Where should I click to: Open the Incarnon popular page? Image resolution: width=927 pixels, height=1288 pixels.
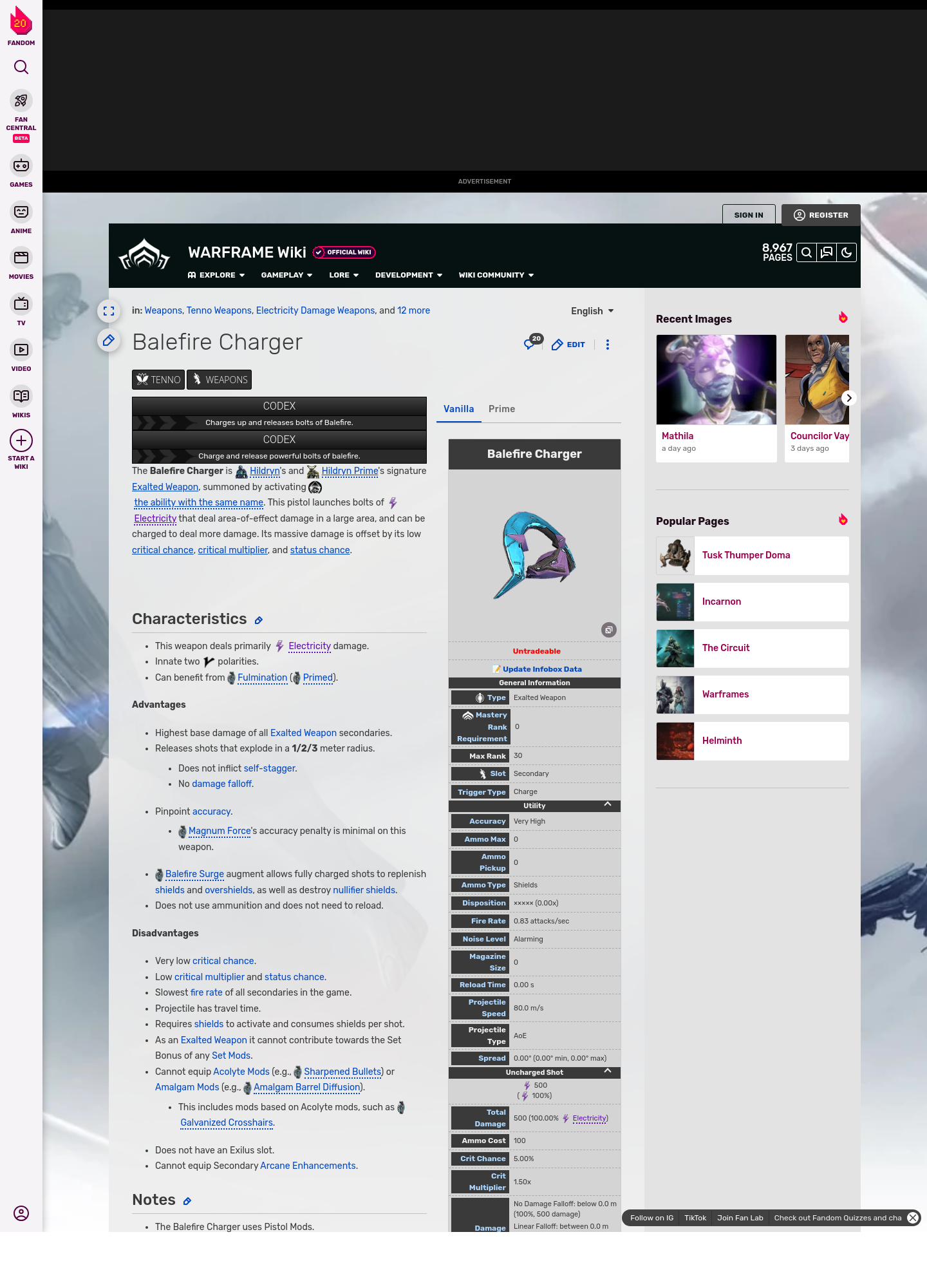(753, 602)
